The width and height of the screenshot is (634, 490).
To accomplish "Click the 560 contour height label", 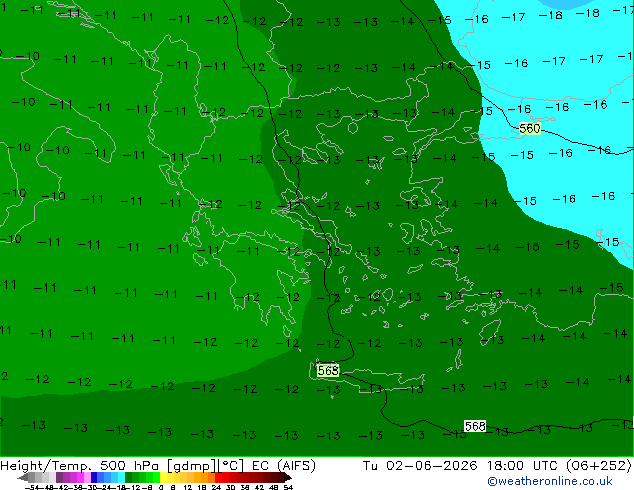I will [x=529, y=129].
